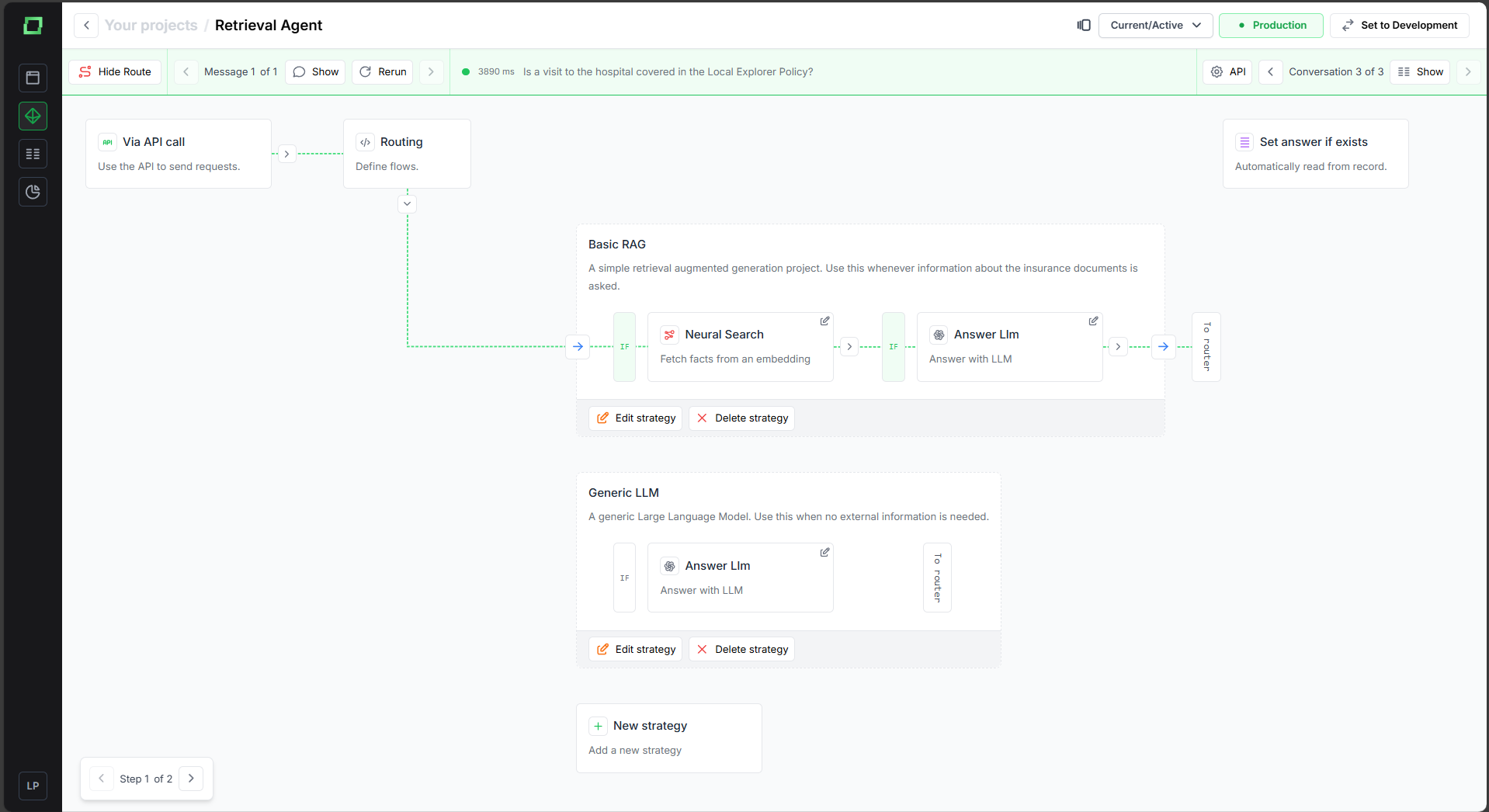Go to previous step arrow

(101, 779)
